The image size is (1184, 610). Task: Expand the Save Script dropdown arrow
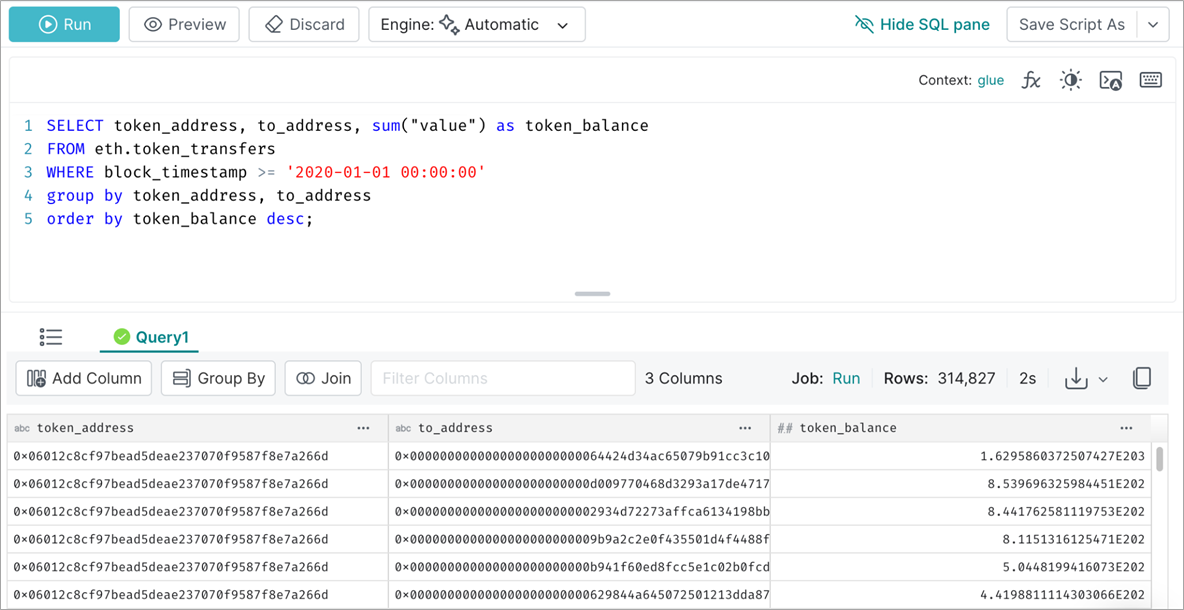coord(1153,24)
